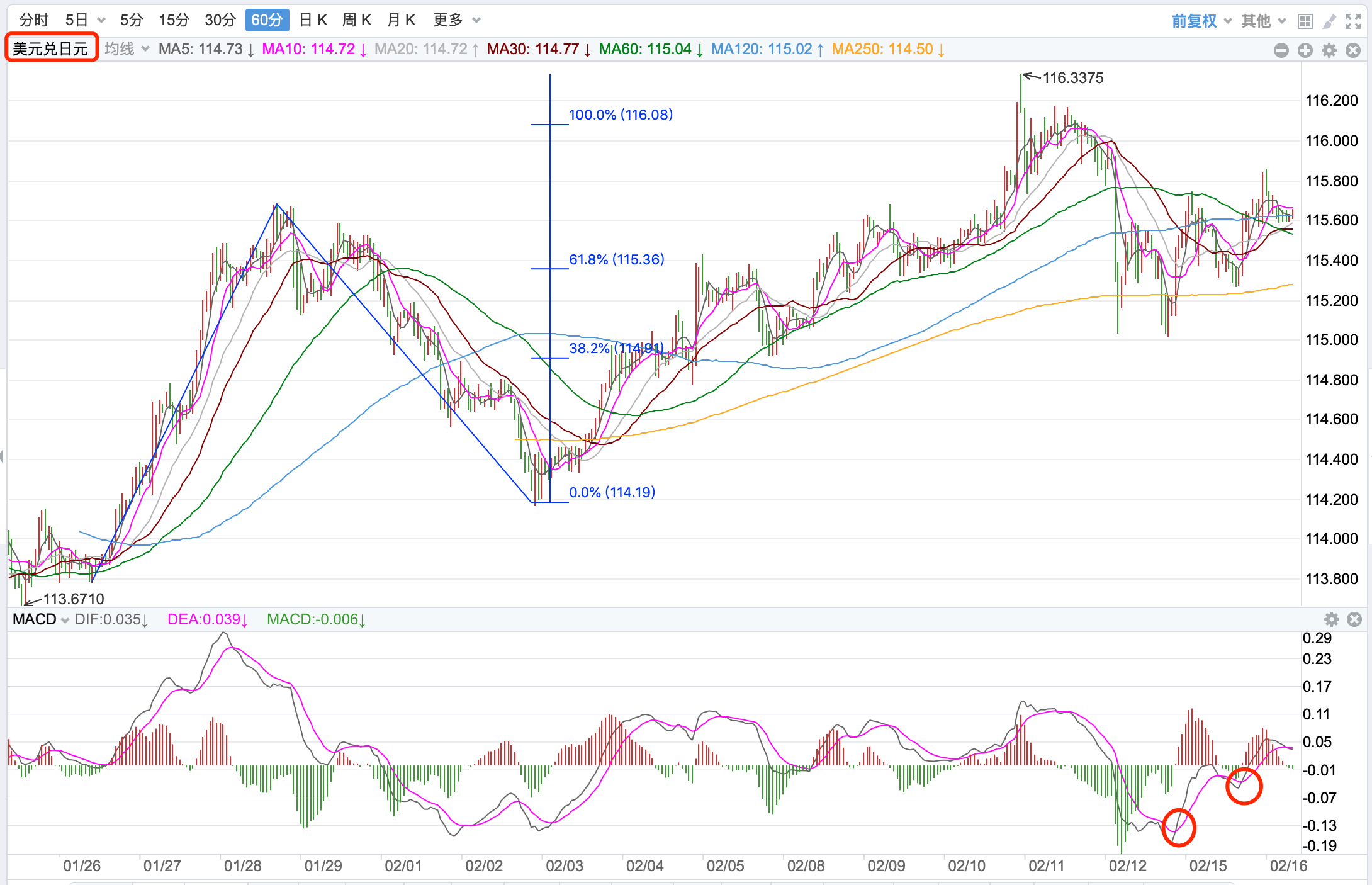Click the 115.000 price axis label
Image resolution: width=1372 pixels, height=885 pixels.
point(1332,340)
